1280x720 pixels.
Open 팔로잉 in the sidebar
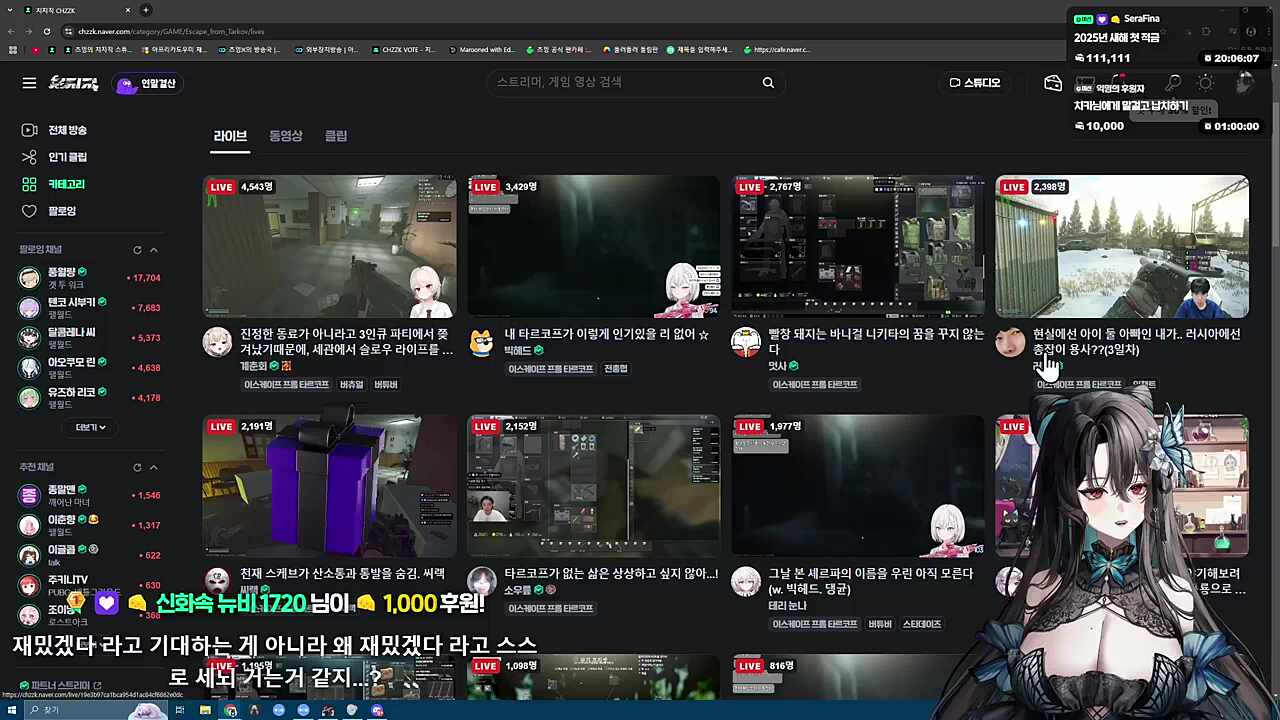[x=49, y=211]
